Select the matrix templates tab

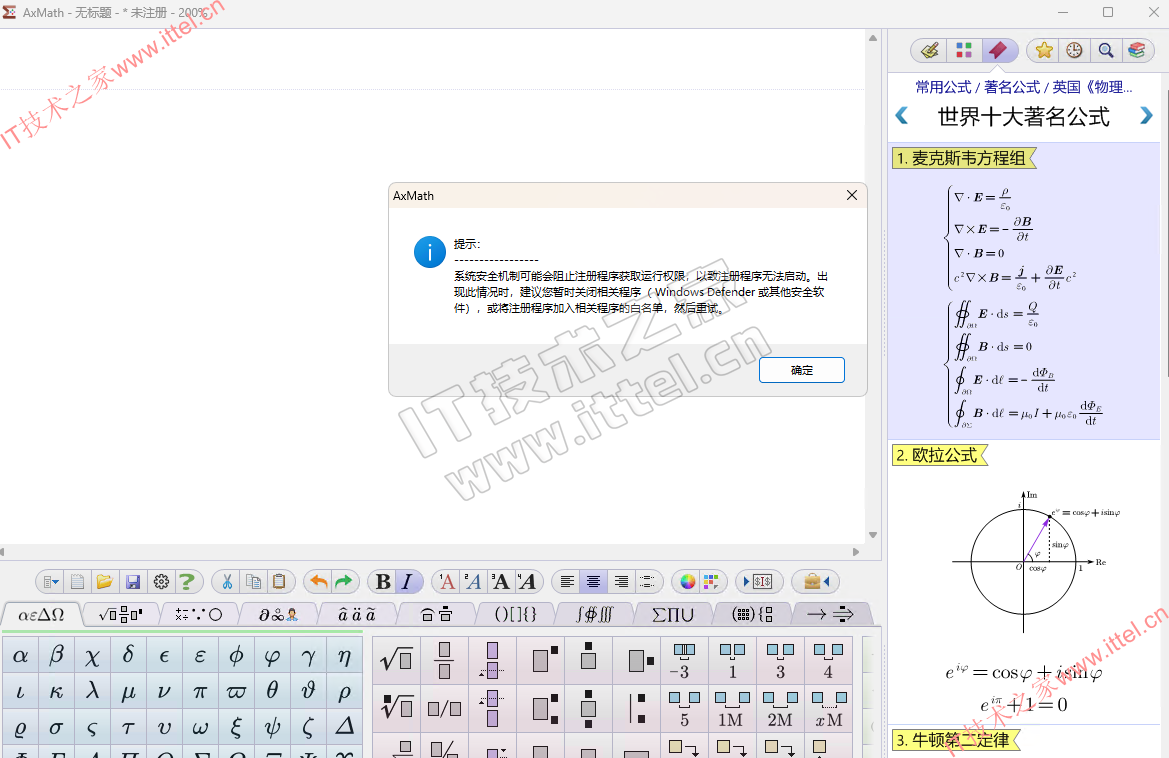click(x=752, y=614)
